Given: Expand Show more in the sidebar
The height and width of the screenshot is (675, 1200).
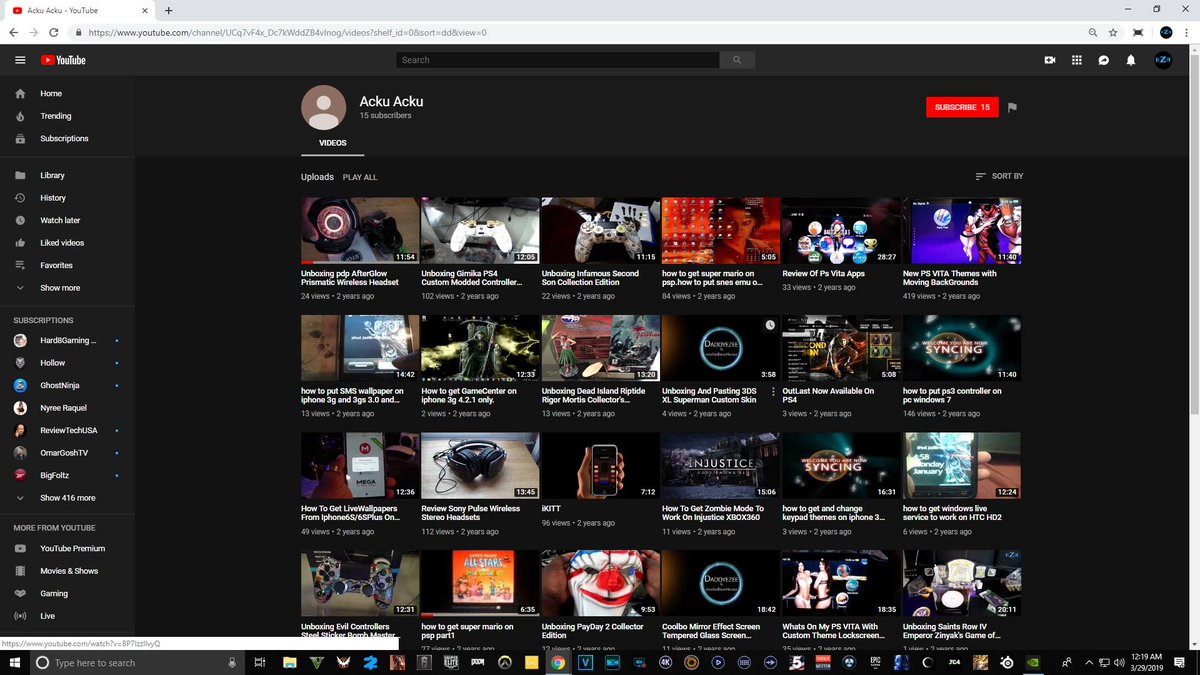Looking at the screenshot, I should tap(67, 288).
